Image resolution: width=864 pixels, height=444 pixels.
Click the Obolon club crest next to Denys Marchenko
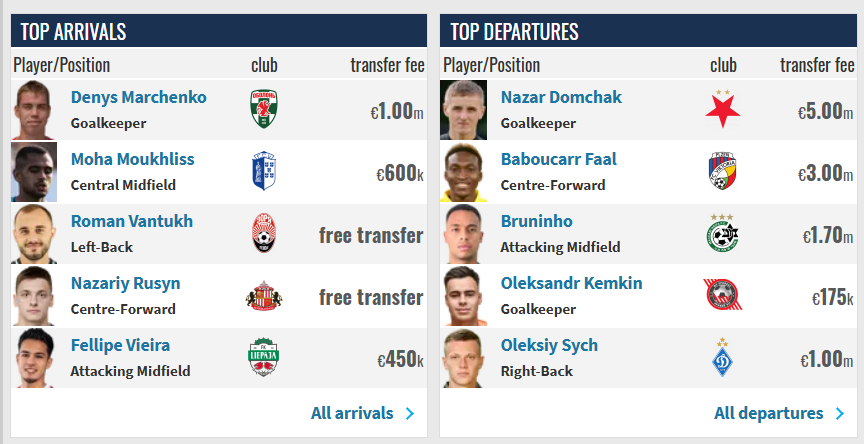[x=264, y=109]
